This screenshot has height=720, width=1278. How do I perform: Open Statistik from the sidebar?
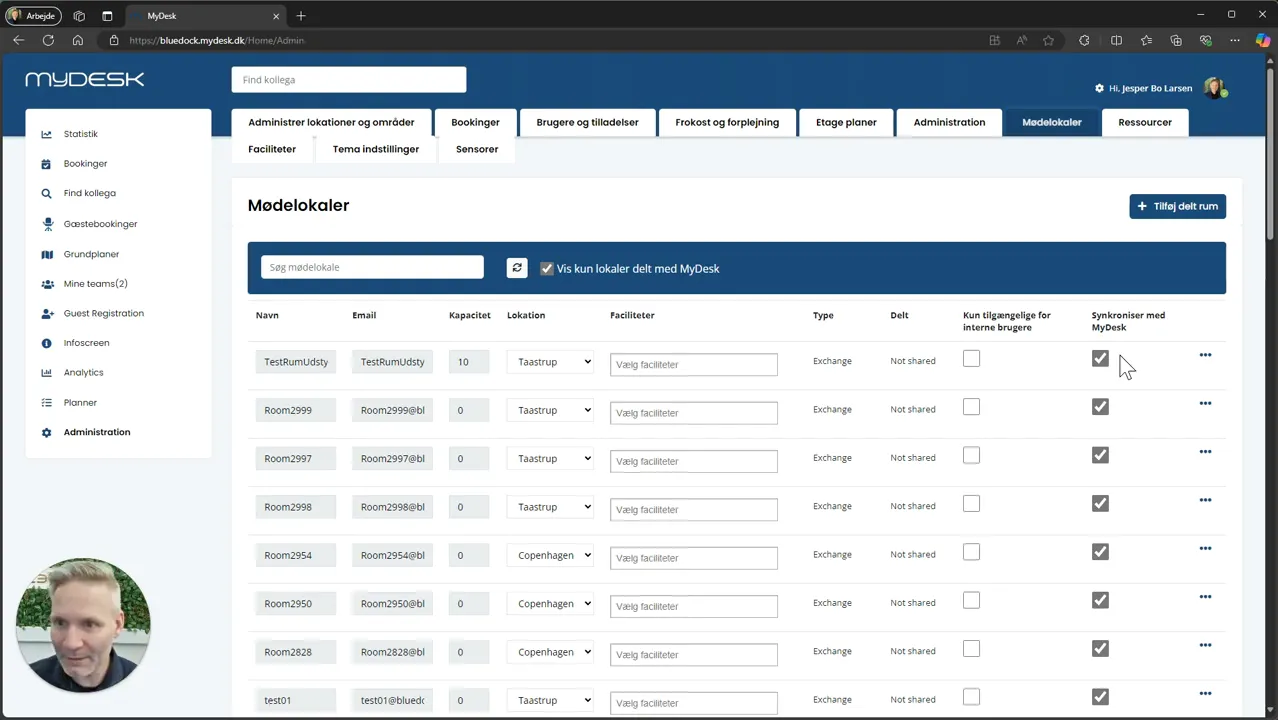click(x=80, y=134)
